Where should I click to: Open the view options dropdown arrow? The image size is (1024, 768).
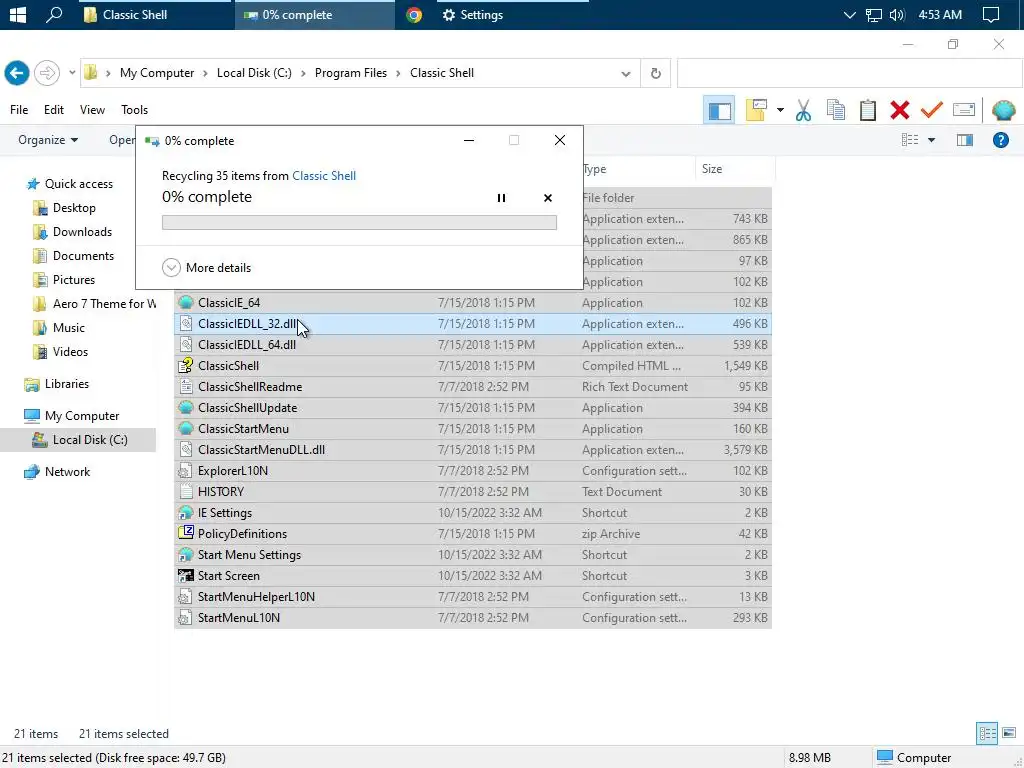pyautogui.click(x=931, y=140)
